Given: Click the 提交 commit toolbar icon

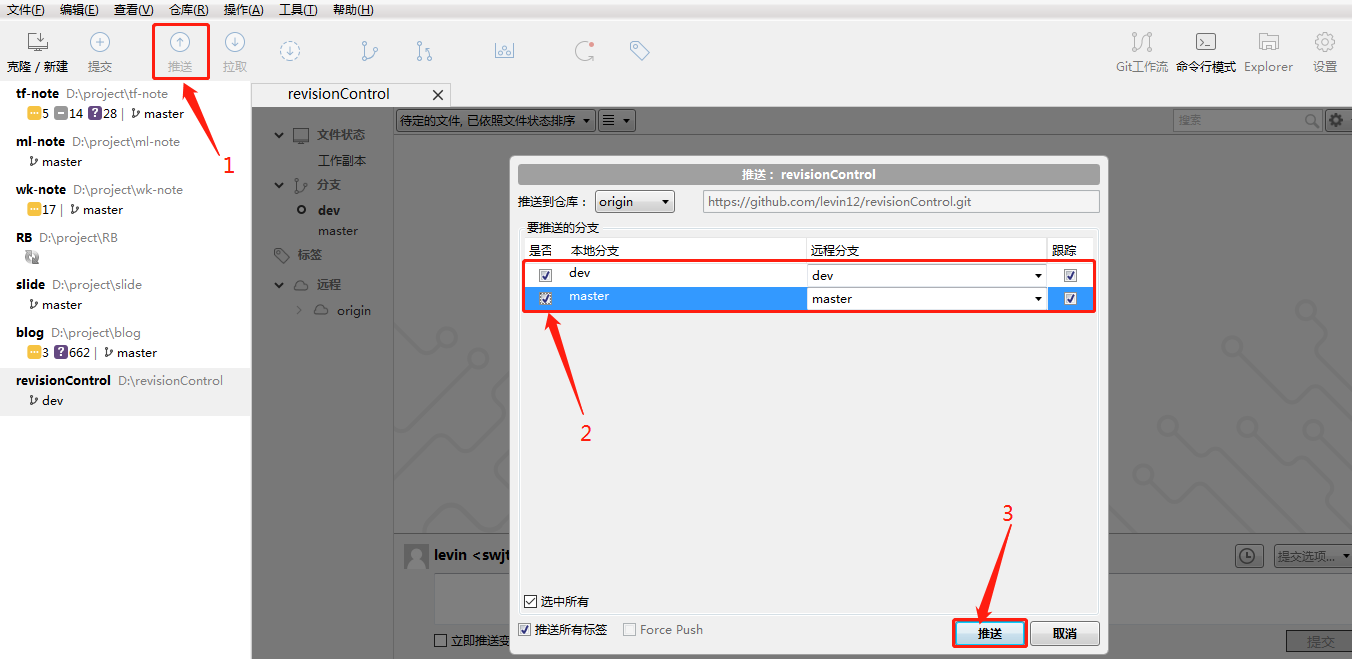Looking at the screenshot, I should coord(100,53).
